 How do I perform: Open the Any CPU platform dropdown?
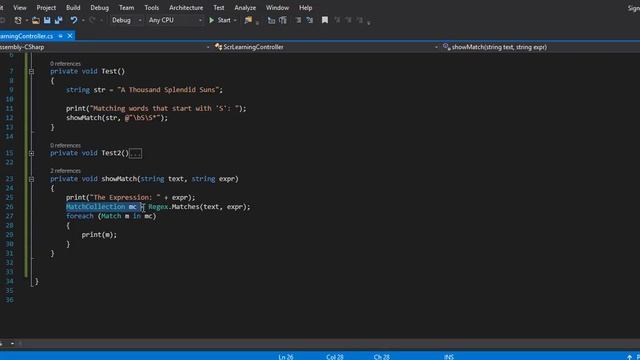tap(175, 20)
